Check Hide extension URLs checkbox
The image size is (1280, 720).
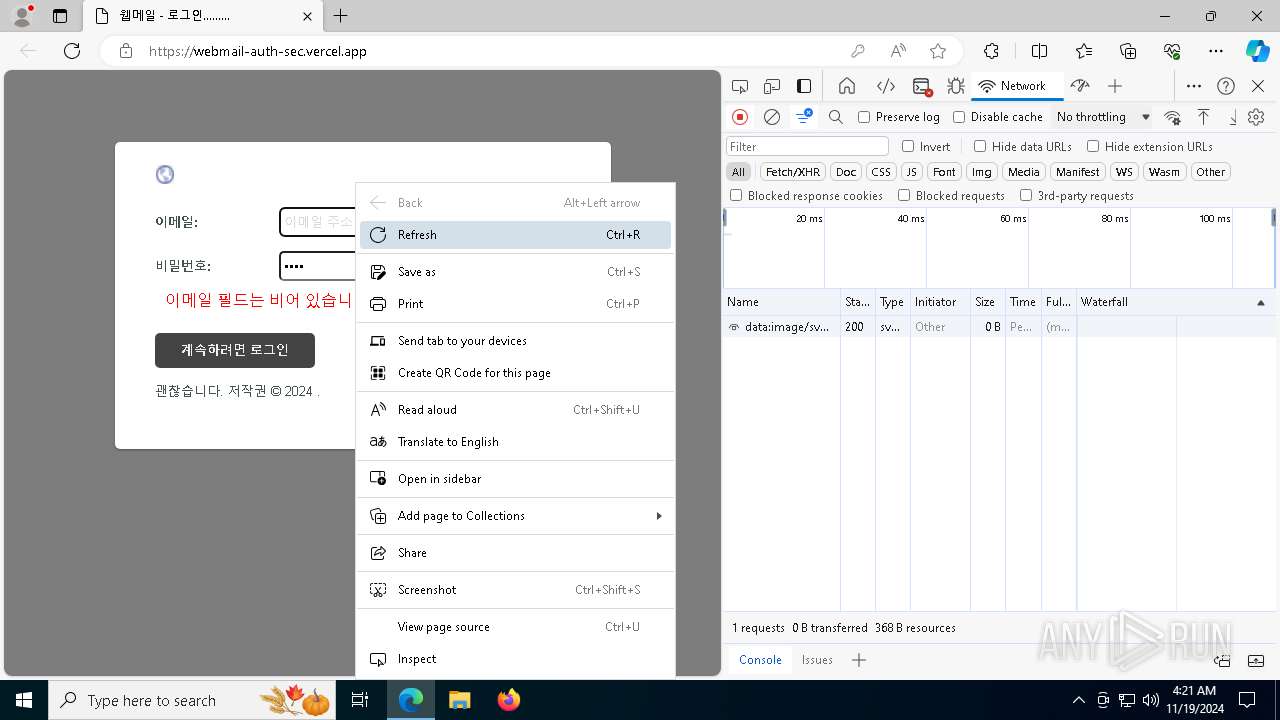point(1093,146)
